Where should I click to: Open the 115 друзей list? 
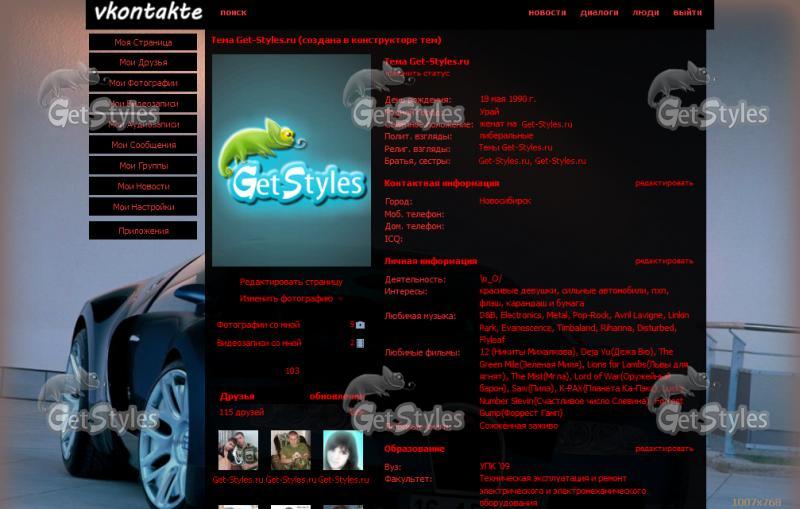coord(241,412)
